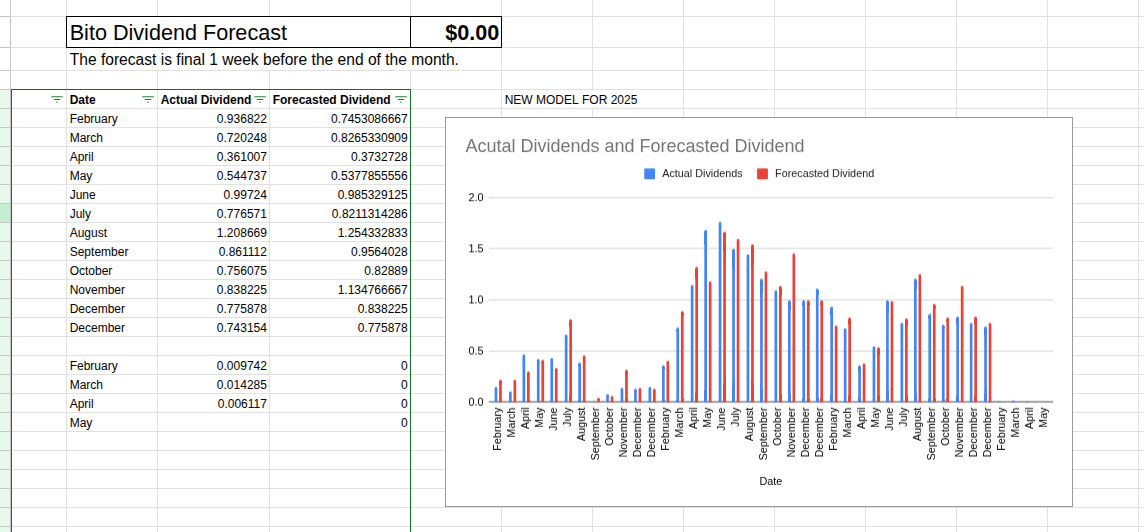
Task: Select the February cell beside 0.936822
Action: coord(112,119)
